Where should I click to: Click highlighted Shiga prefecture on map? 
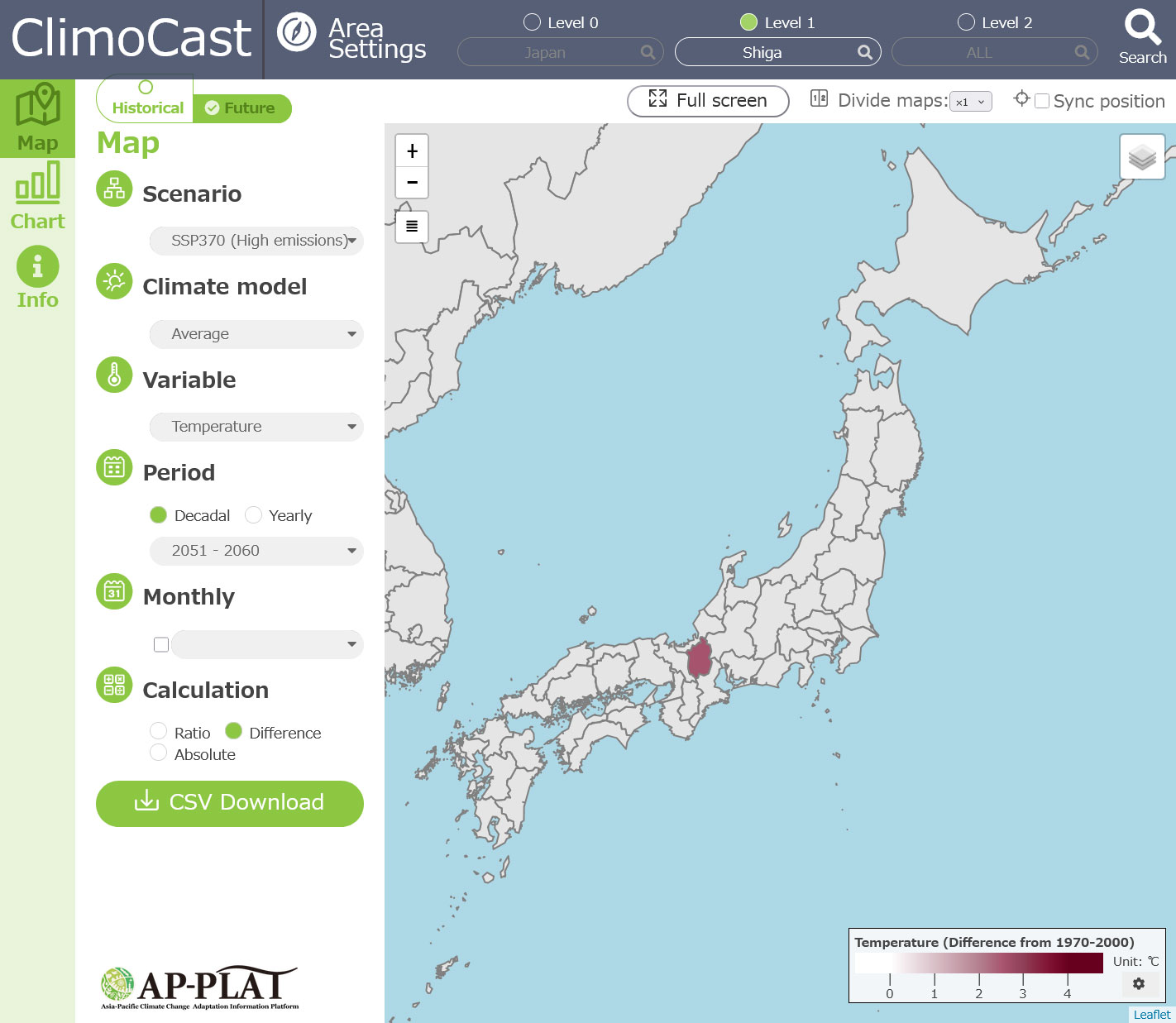700,661
